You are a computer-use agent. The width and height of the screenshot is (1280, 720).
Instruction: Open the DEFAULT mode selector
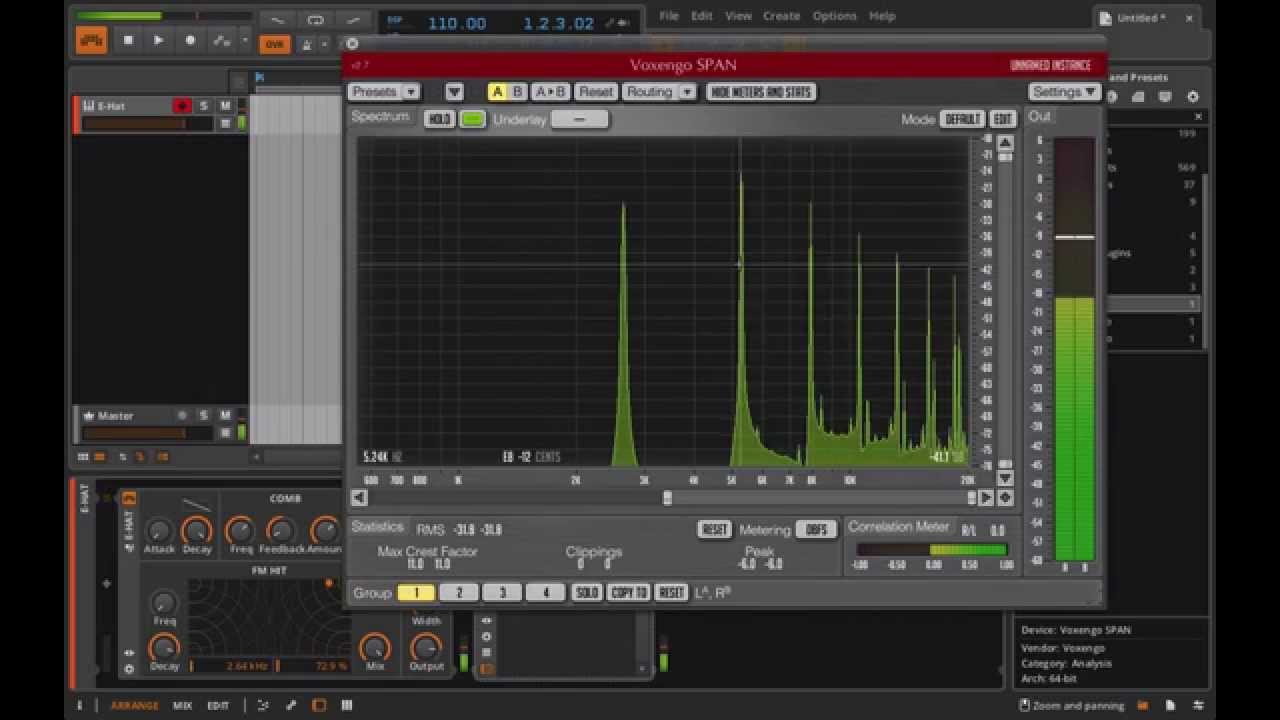(x=963, y=119)
